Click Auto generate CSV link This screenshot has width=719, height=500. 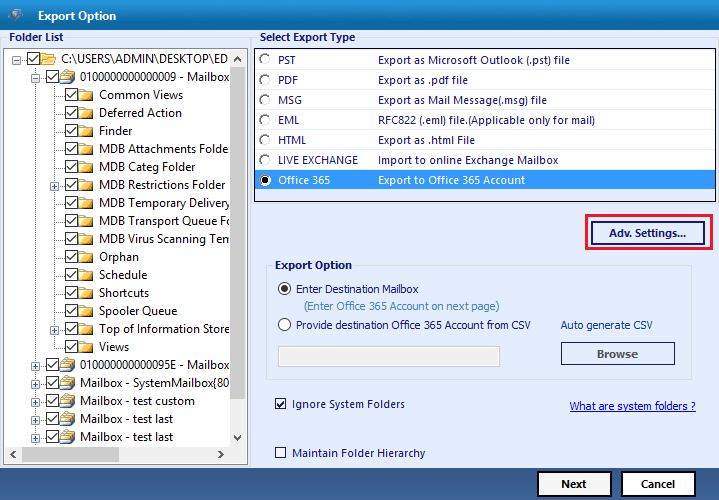tap(606, 325)
